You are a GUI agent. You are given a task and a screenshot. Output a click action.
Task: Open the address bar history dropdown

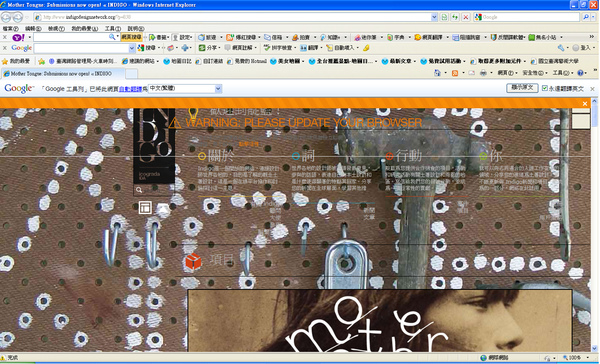click(x=434, y=17)
